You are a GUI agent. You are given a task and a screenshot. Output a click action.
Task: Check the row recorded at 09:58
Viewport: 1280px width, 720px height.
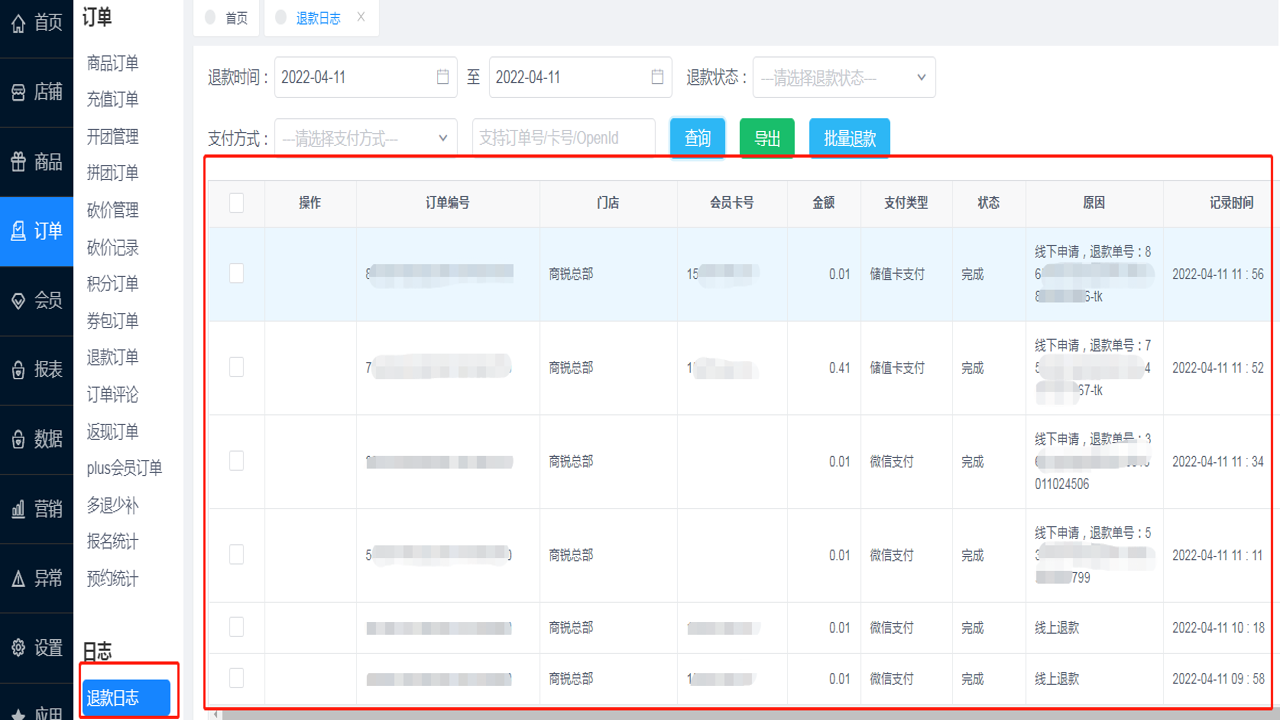(x=236, y=678)
